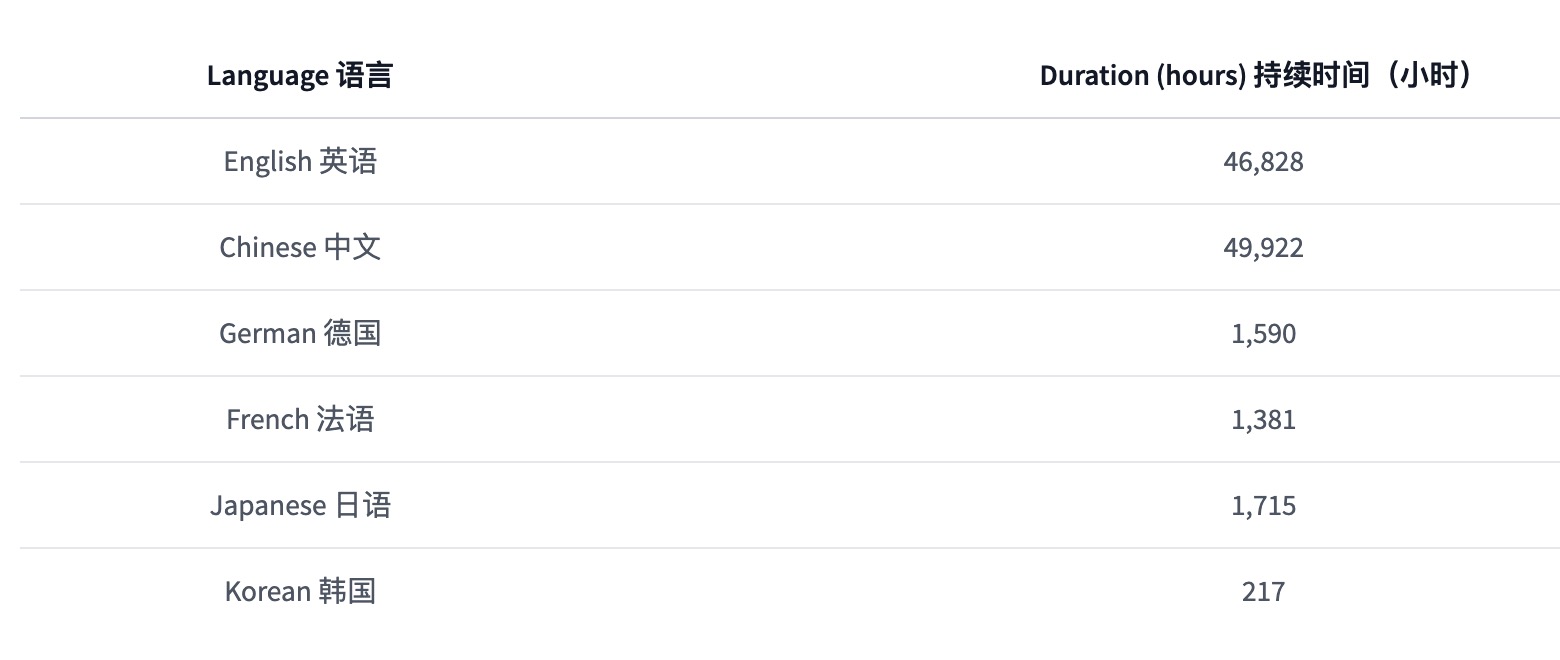Select the Japanese 日语 language cell

click(x=300, y=505)
